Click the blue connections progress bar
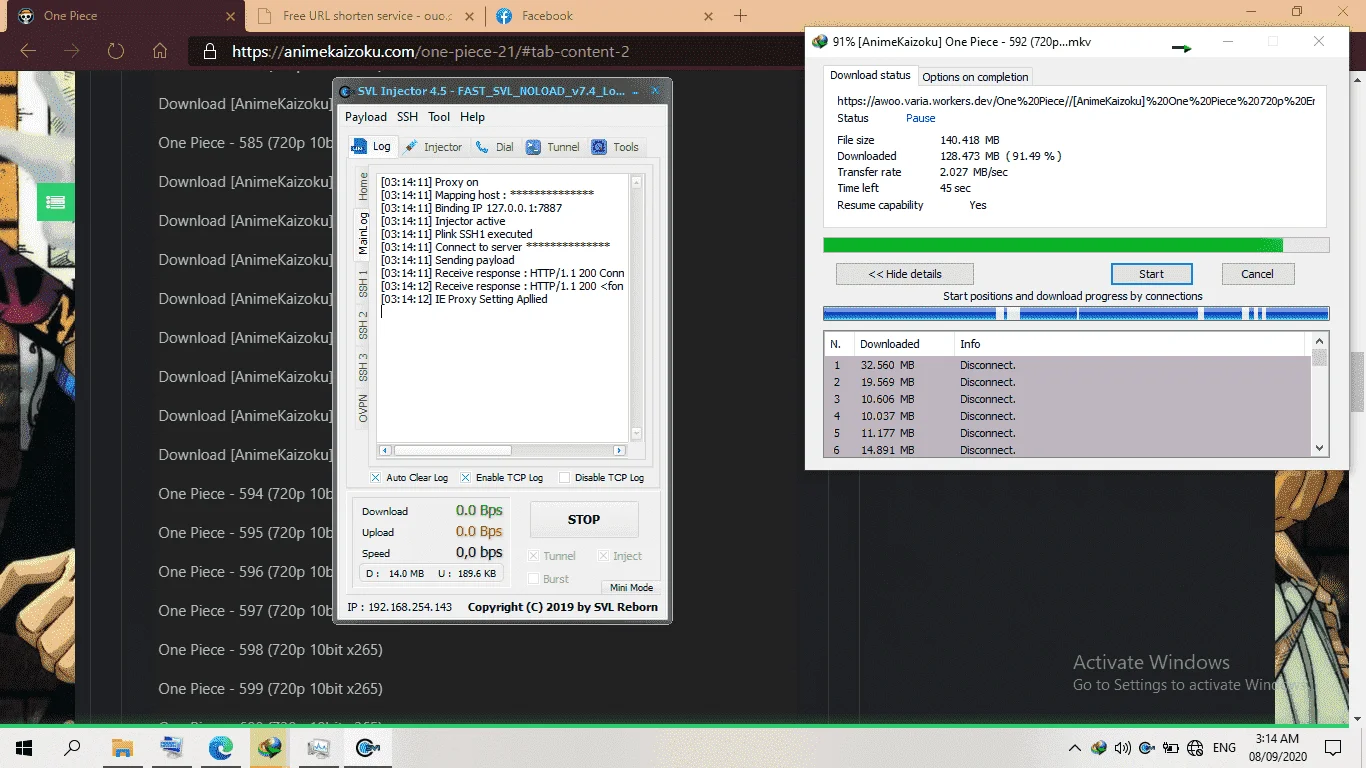The height and width of the screenshot is (768, 1366). pos(1076,313)
